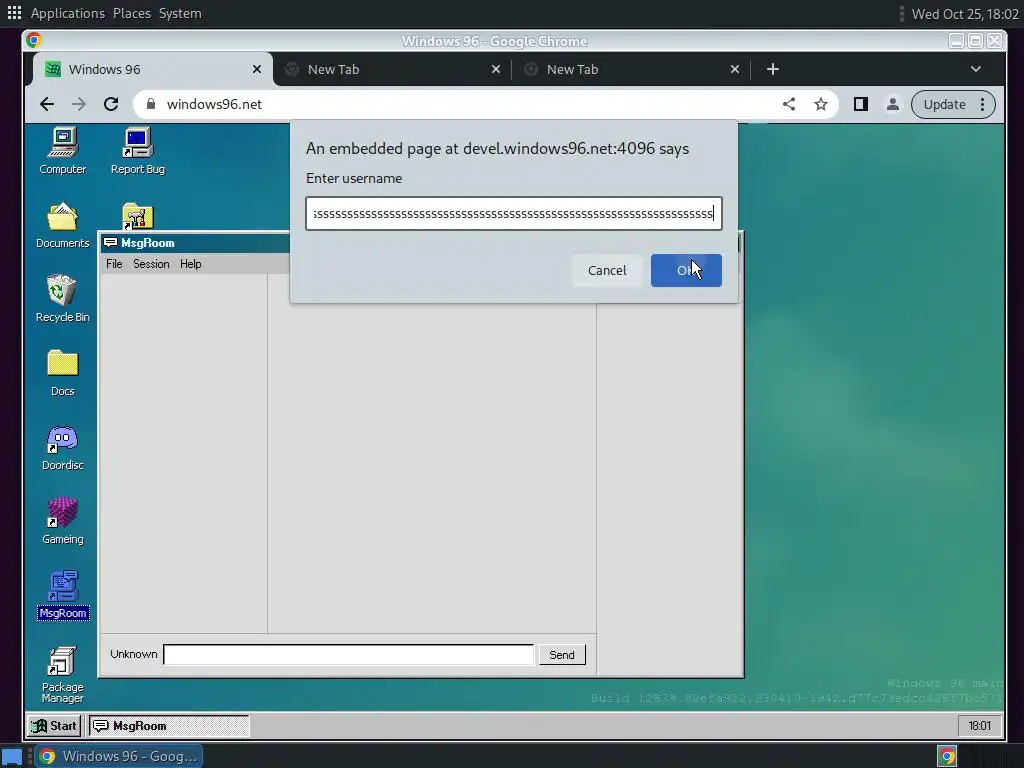Screen dimensions: 1024x768
Task: Click the 18:01 clock in Windows 96 tray
Action: click(x=980, y=726)
